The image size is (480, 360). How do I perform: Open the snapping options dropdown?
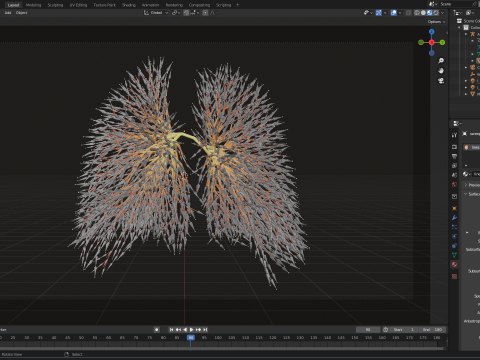click(x=195, y=13)
